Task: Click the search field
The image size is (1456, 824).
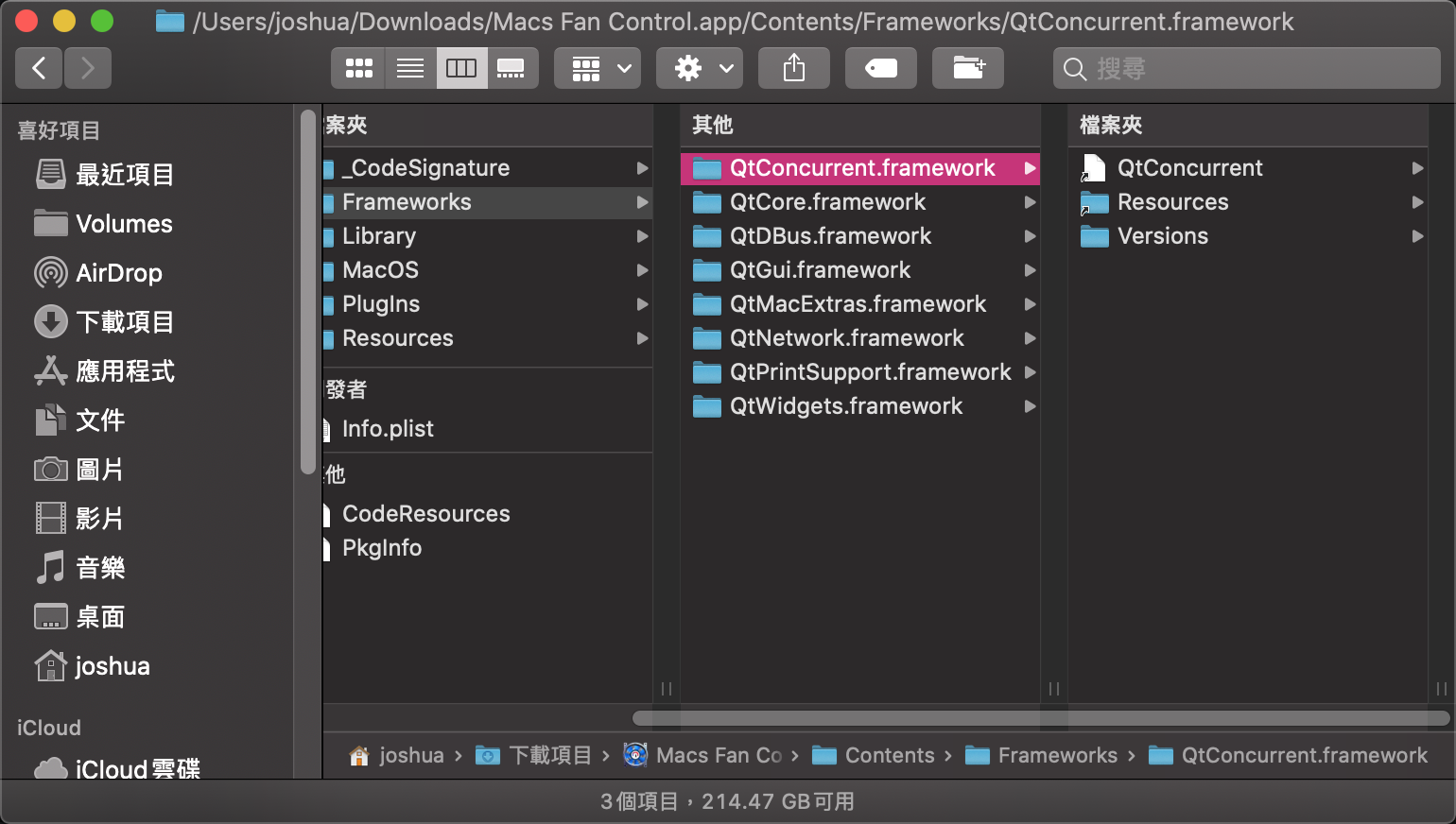Action: point(1247,68)
